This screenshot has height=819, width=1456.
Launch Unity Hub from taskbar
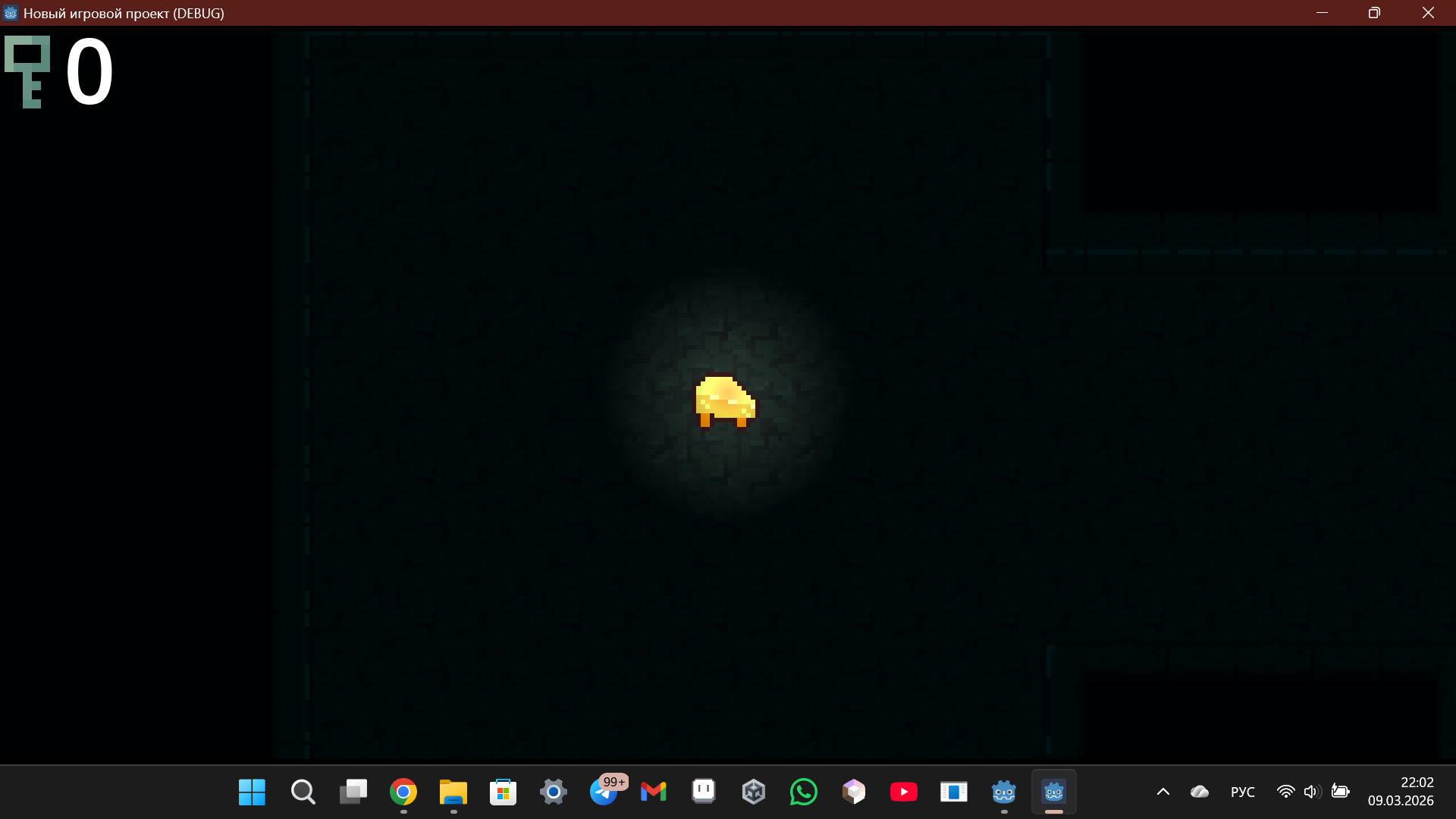coord(753,792)
